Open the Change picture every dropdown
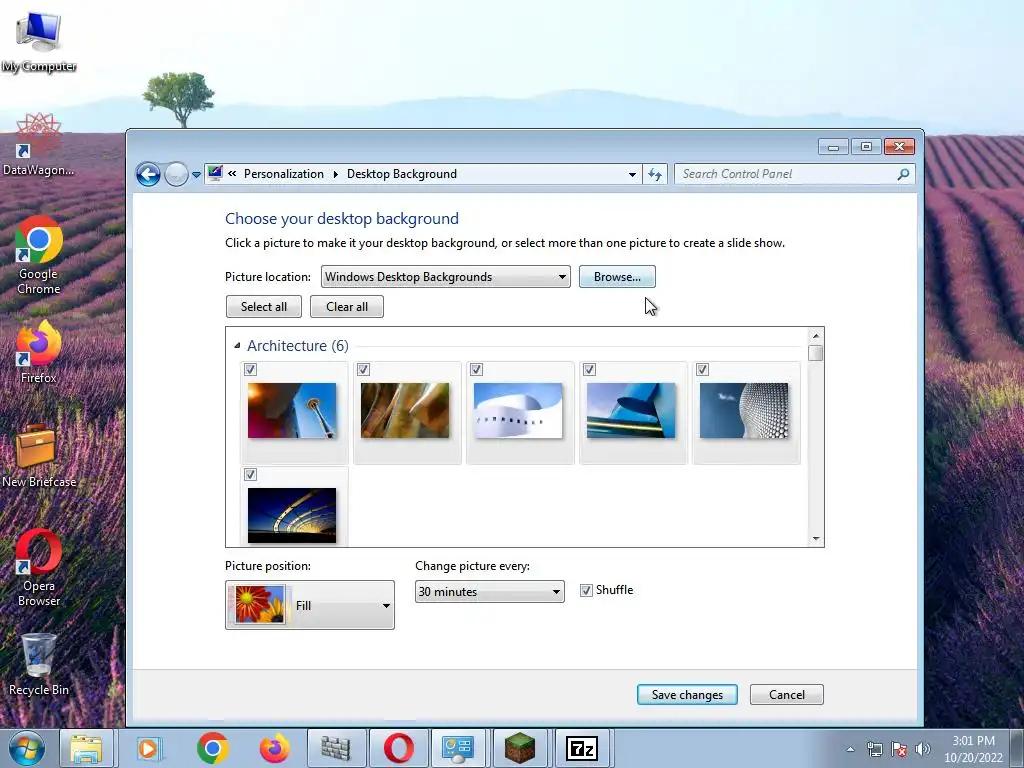 (x=490, y=592)
